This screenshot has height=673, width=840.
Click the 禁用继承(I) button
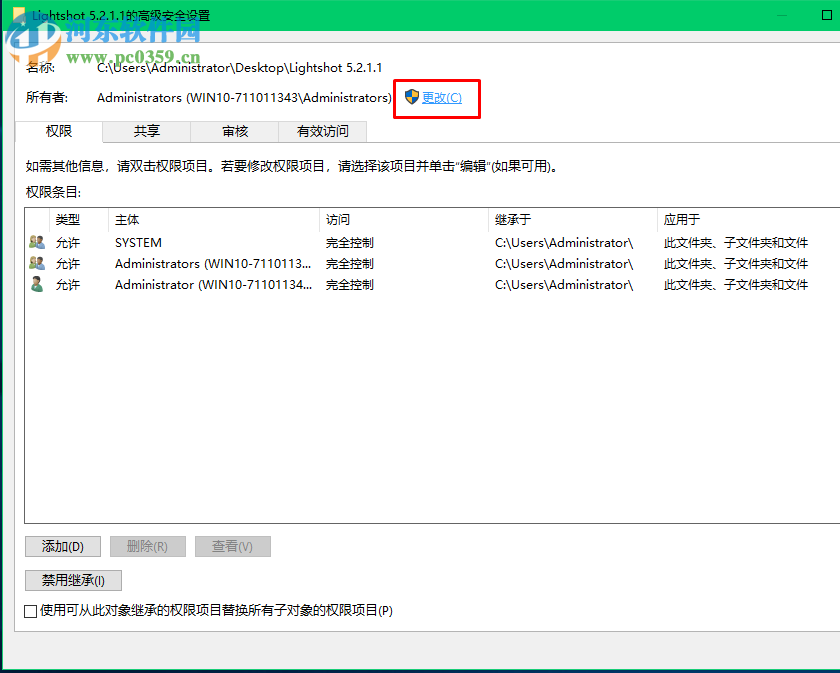pos(73,580)
